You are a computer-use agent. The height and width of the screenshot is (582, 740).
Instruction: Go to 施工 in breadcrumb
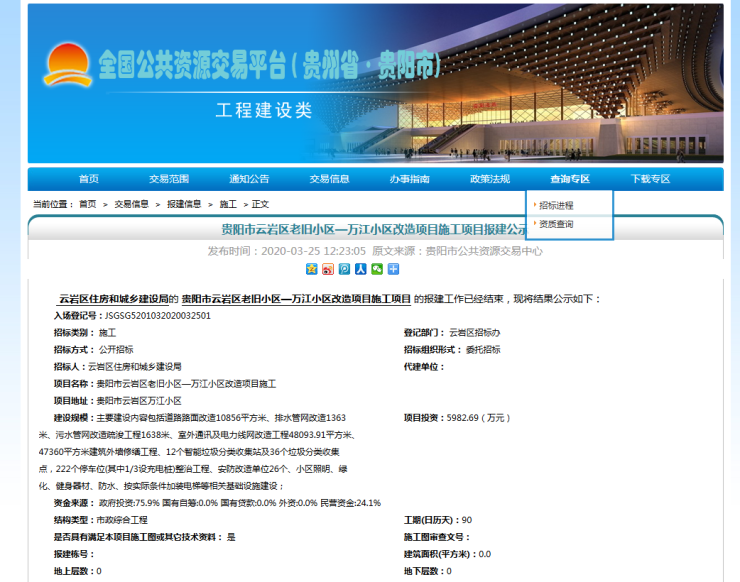[228, 204]
